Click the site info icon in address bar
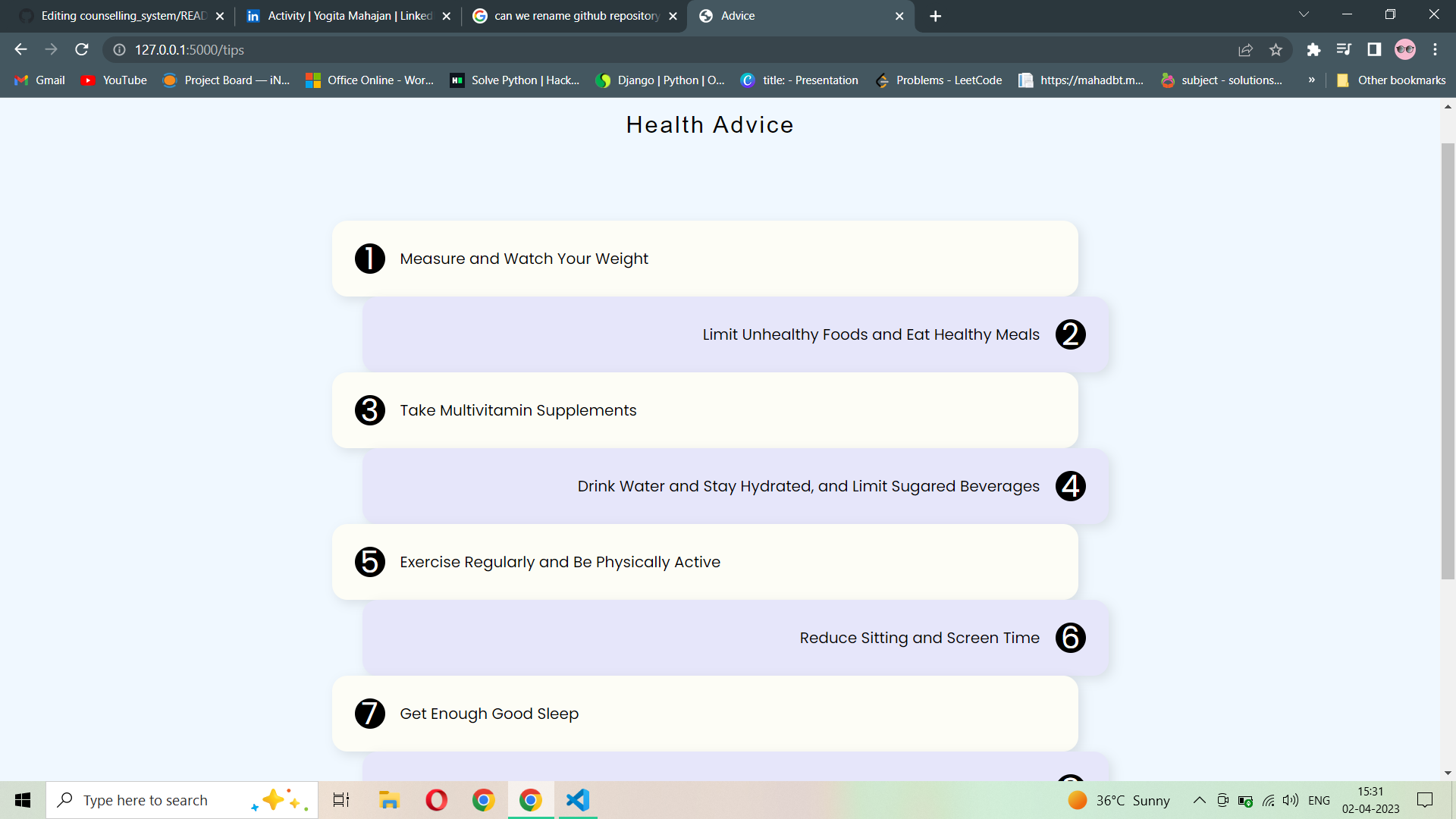The width and height of the screenshot is (1456, 819). click(119, 50)
